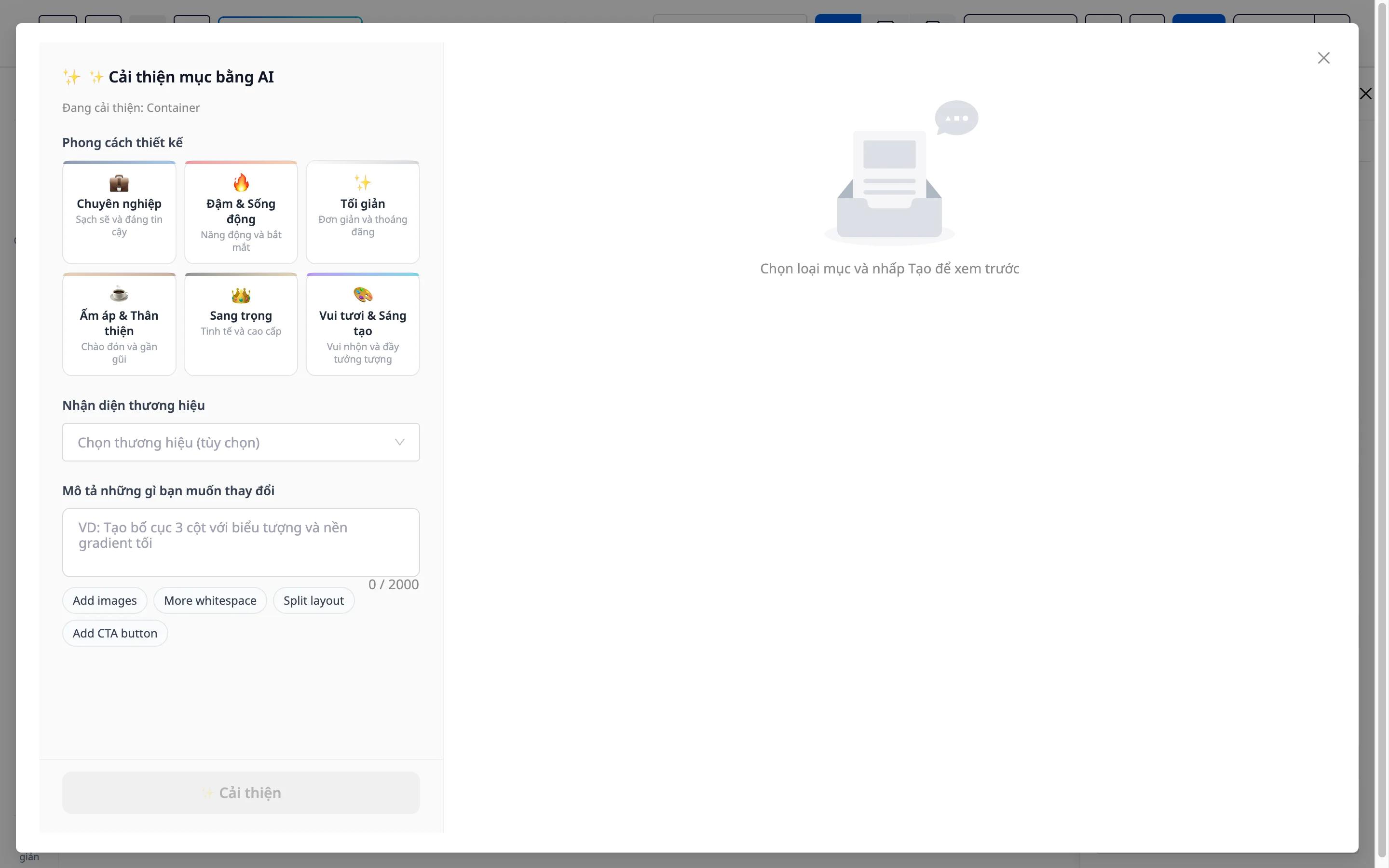Click the 'Đang cải thiện: Container' text
The image size is (1389, 868).
pyautogui.click(x=131, y=108)
